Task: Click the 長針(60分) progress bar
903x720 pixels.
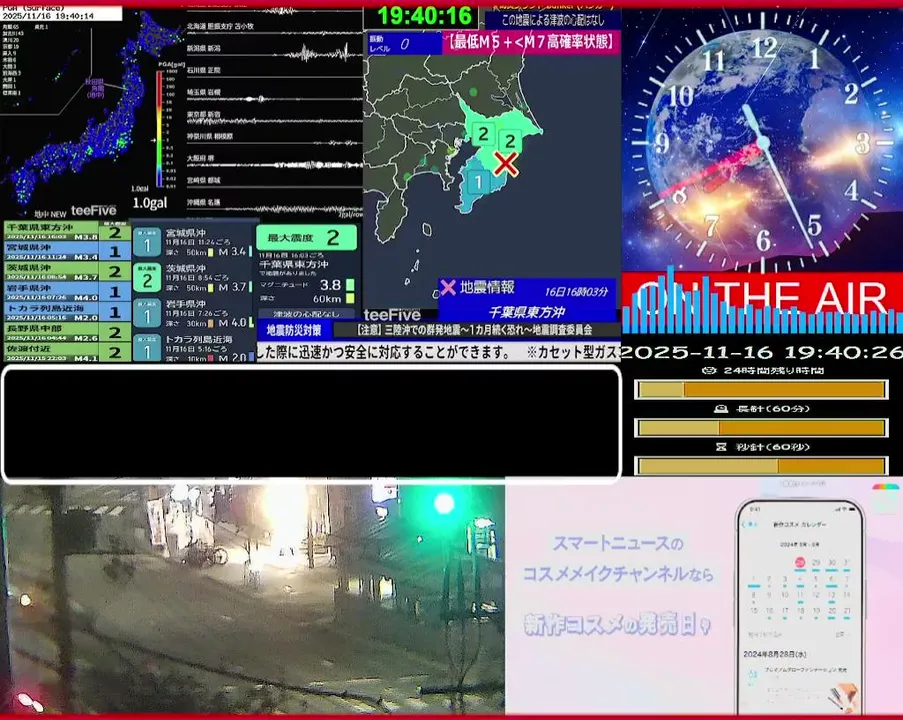Action: tap(761, 427)
